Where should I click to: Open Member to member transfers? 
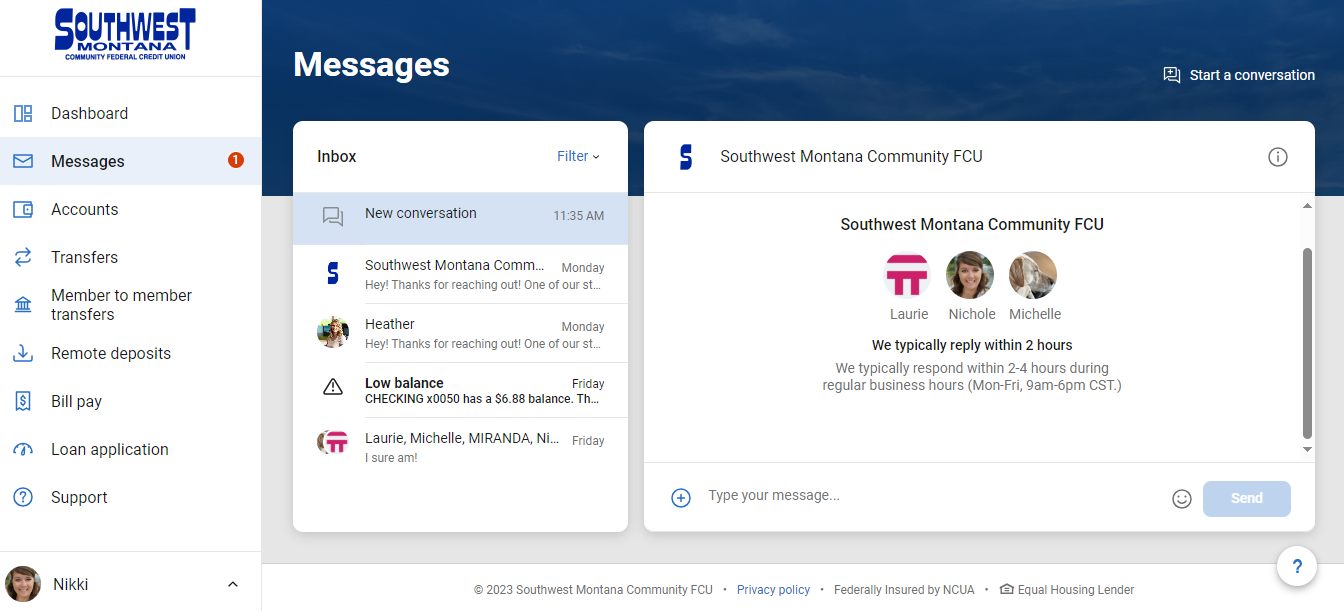[x=130, y=305]
